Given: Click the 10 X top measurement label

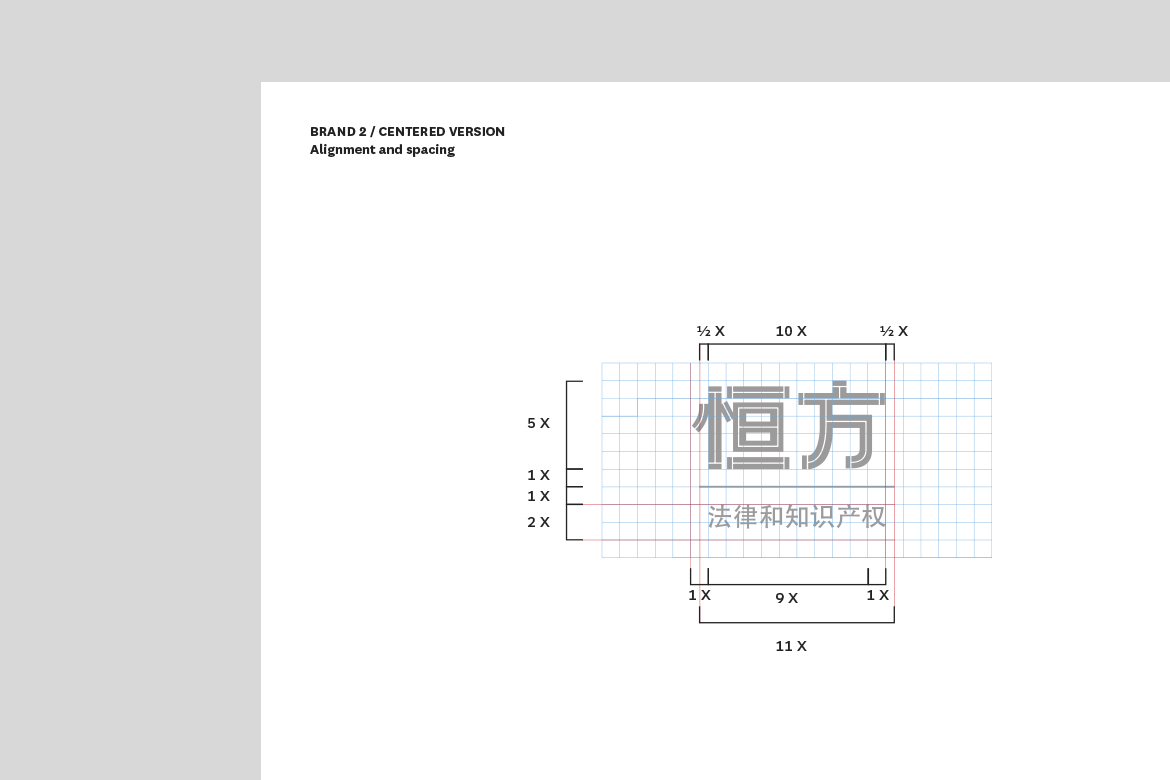Looking at the screenshot, I should point(791,331).
